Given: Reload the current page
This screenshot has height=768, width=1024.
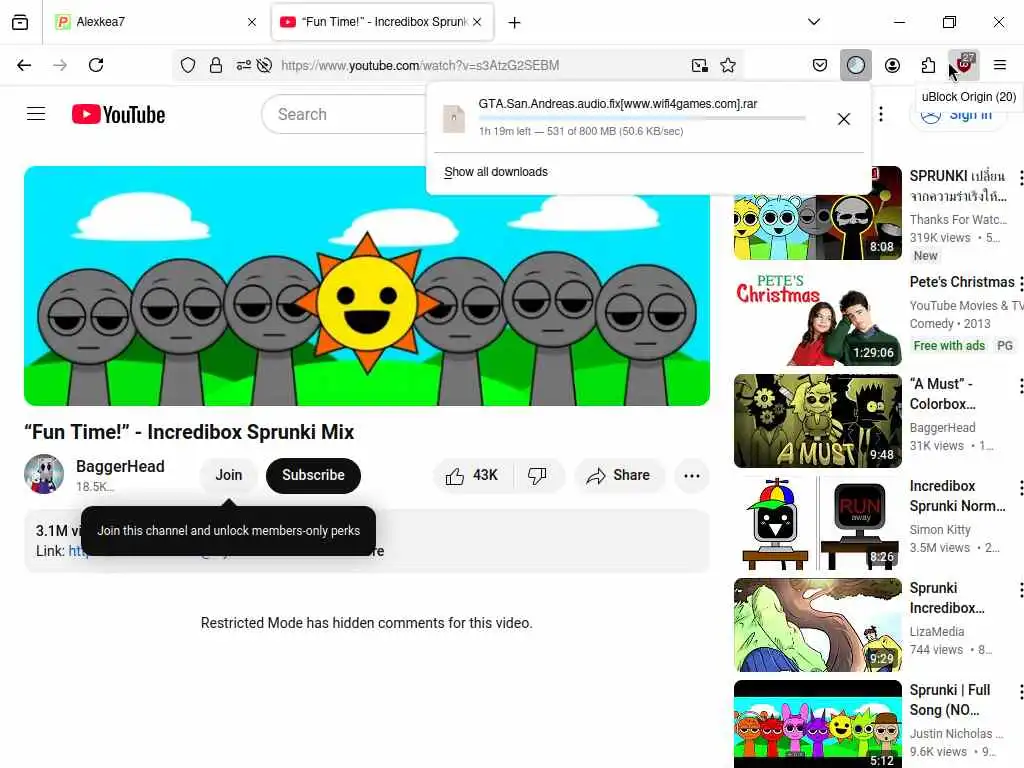Looking at the screenshot, I should (x=96, y=65).
